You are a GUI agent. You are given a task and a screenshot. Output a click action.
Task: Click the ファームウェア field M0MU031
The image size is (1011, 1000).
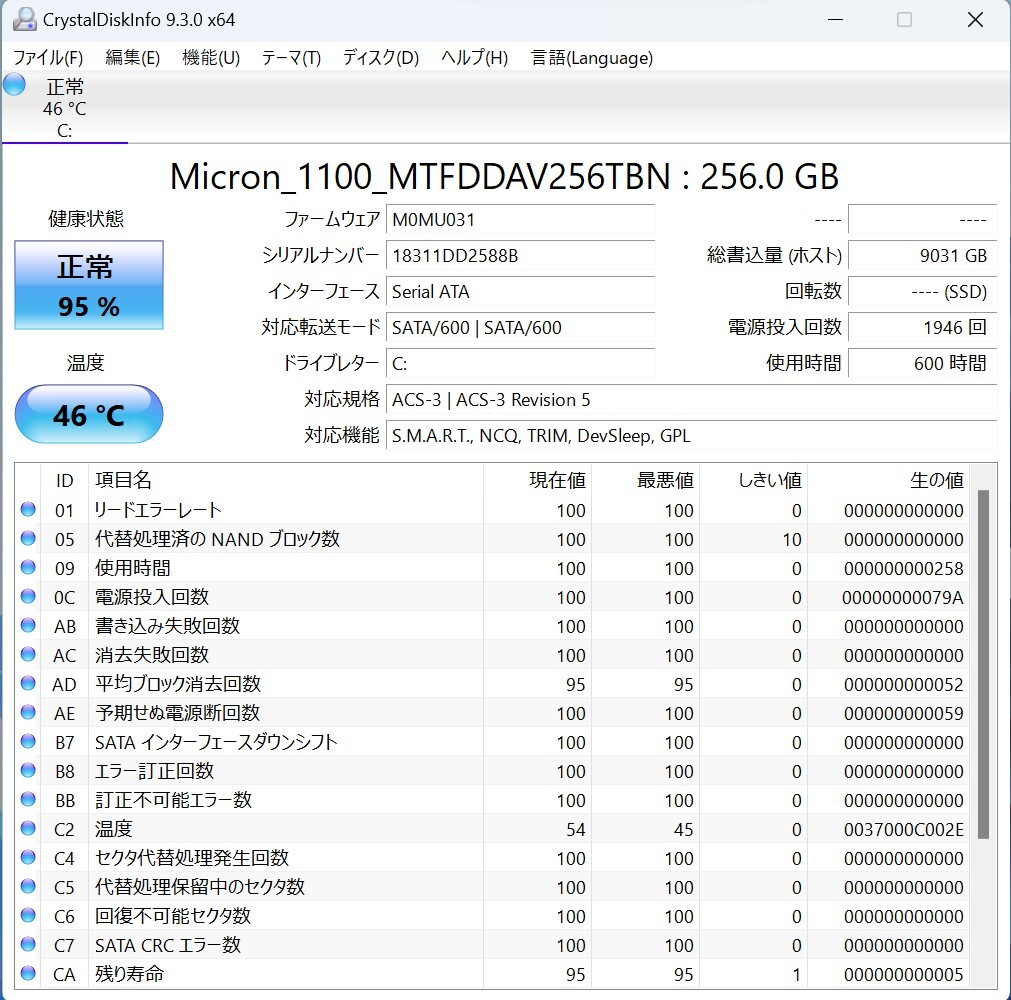tap(520, 219)
